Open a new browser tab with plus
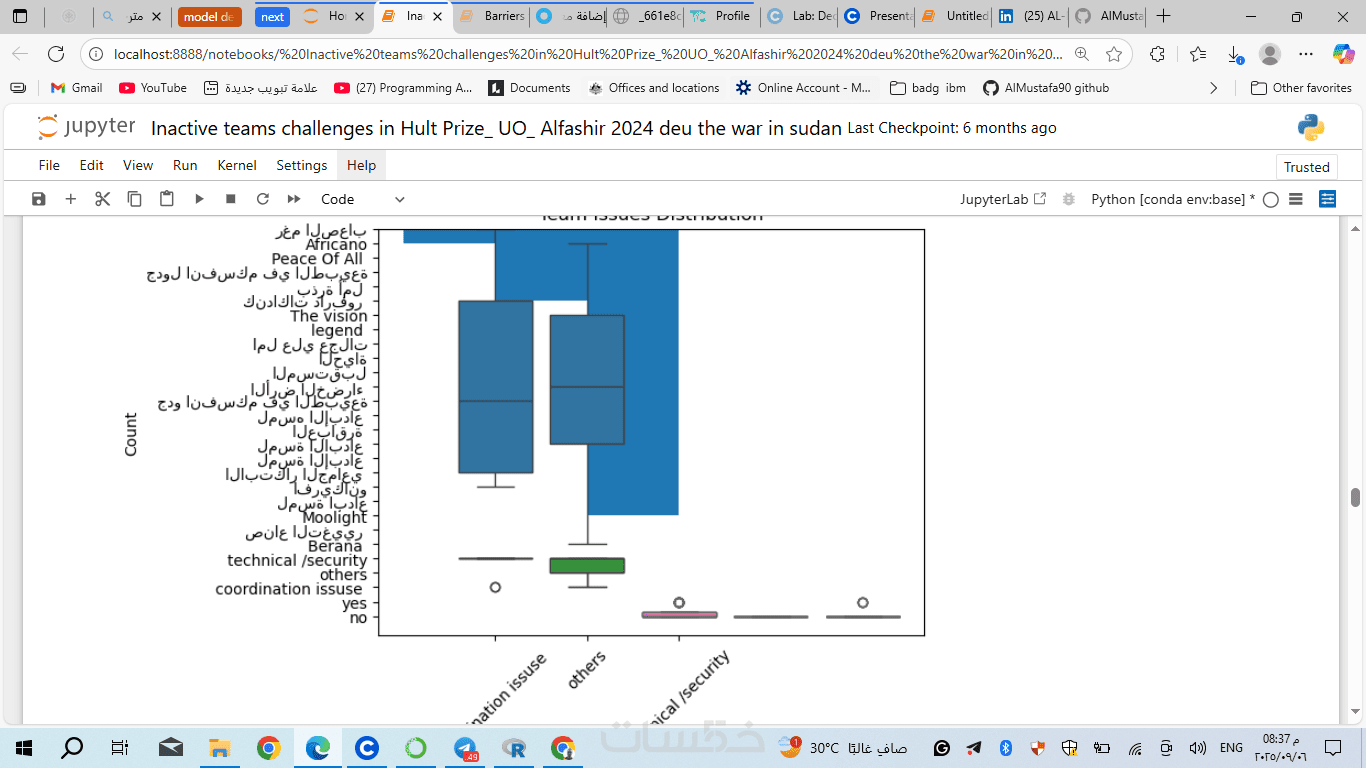This screenshot has height=768, width=1366. [x=1163, y=16]
